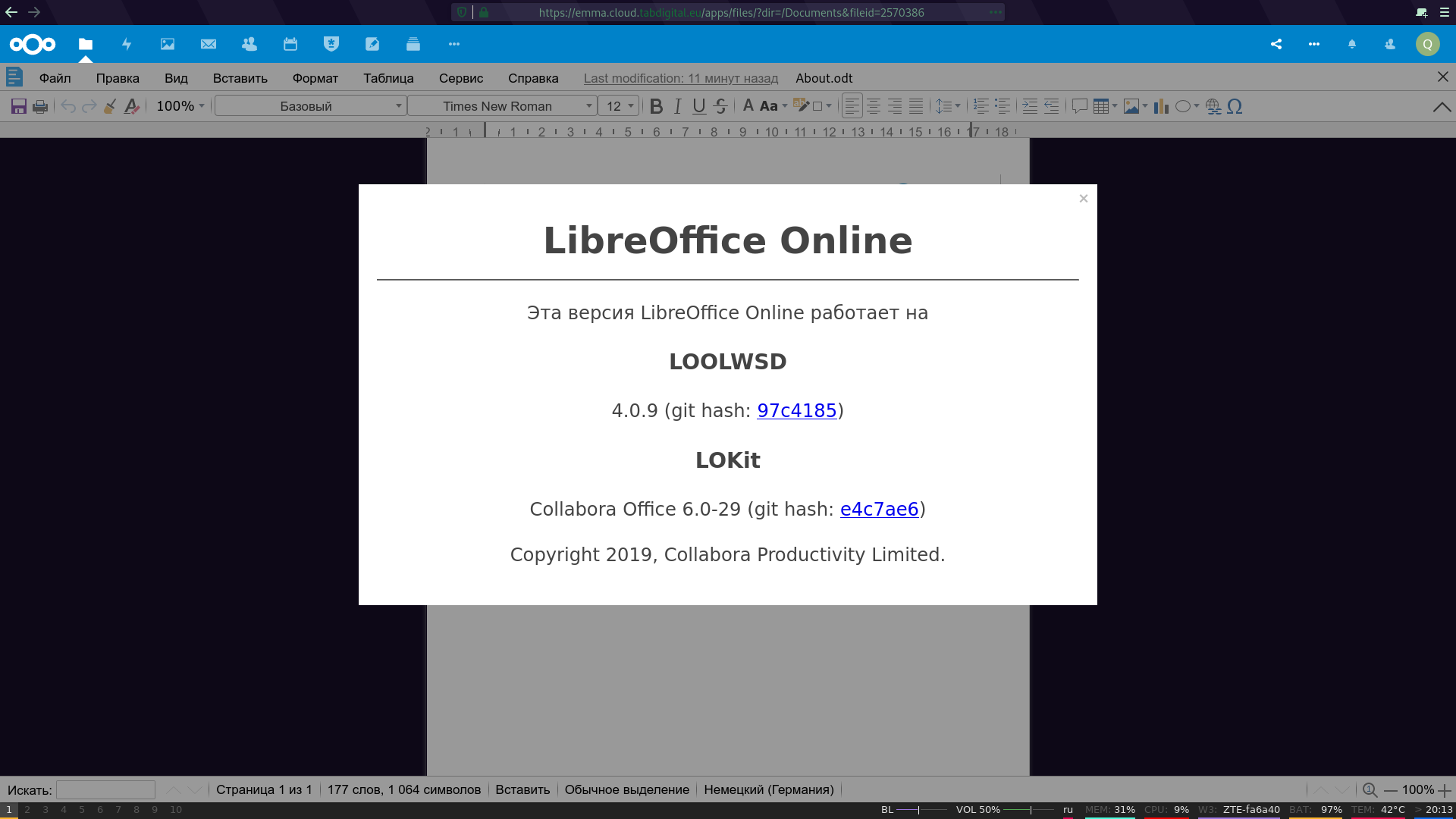Open the Nextcloud Deck stack icon
Image resolution: width=1456 pixels, height=819 pixels.
(x=413, y=44)
